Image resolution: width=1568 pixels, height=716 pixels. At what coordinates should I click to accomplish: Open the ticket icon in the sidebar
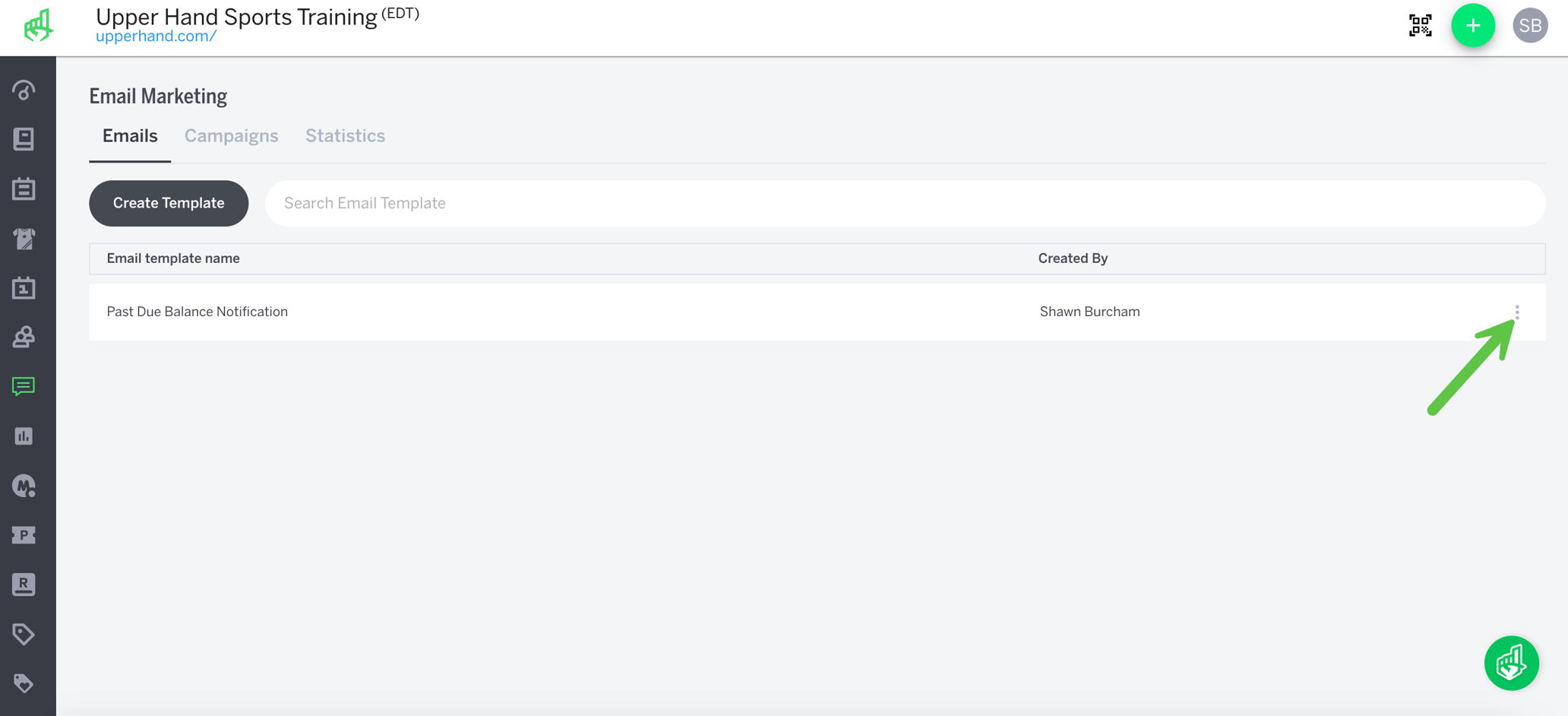[24, 534]
